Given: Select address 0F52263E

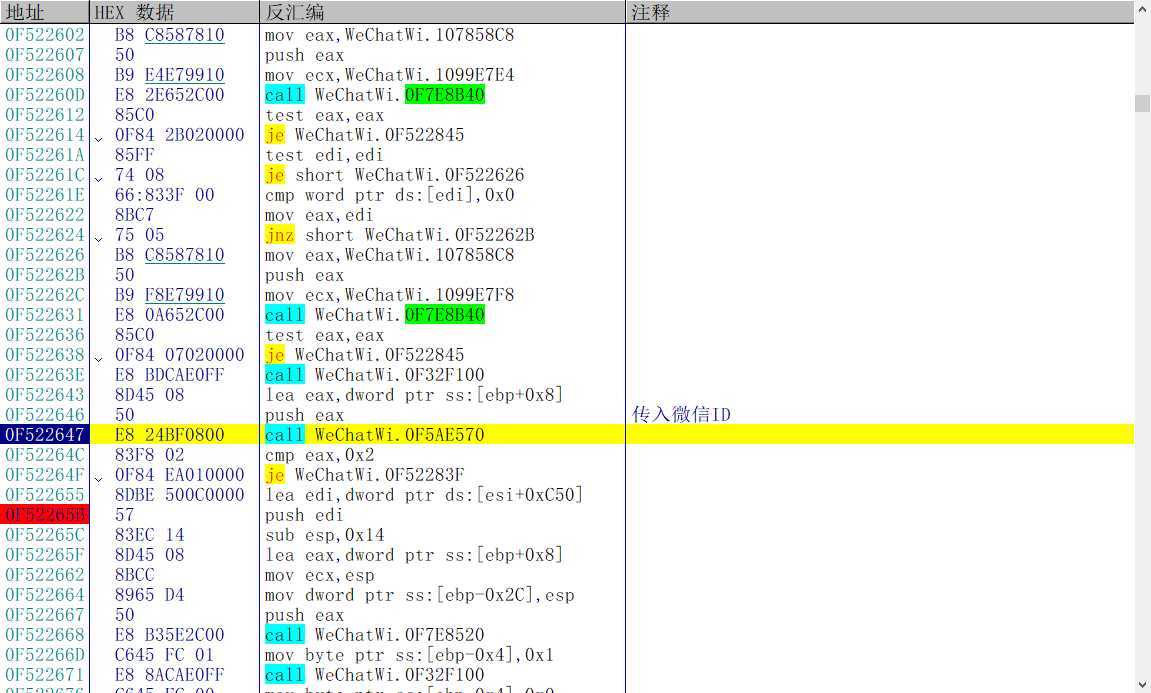Looking at the screenshot, I should tap(45, 375).
